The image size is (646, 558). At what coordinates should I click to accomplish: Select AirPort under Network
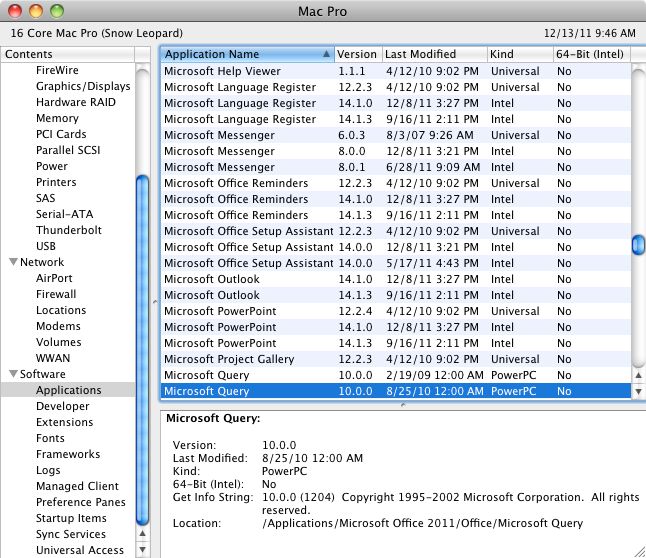pyautogui.click(x=54, y=278)
